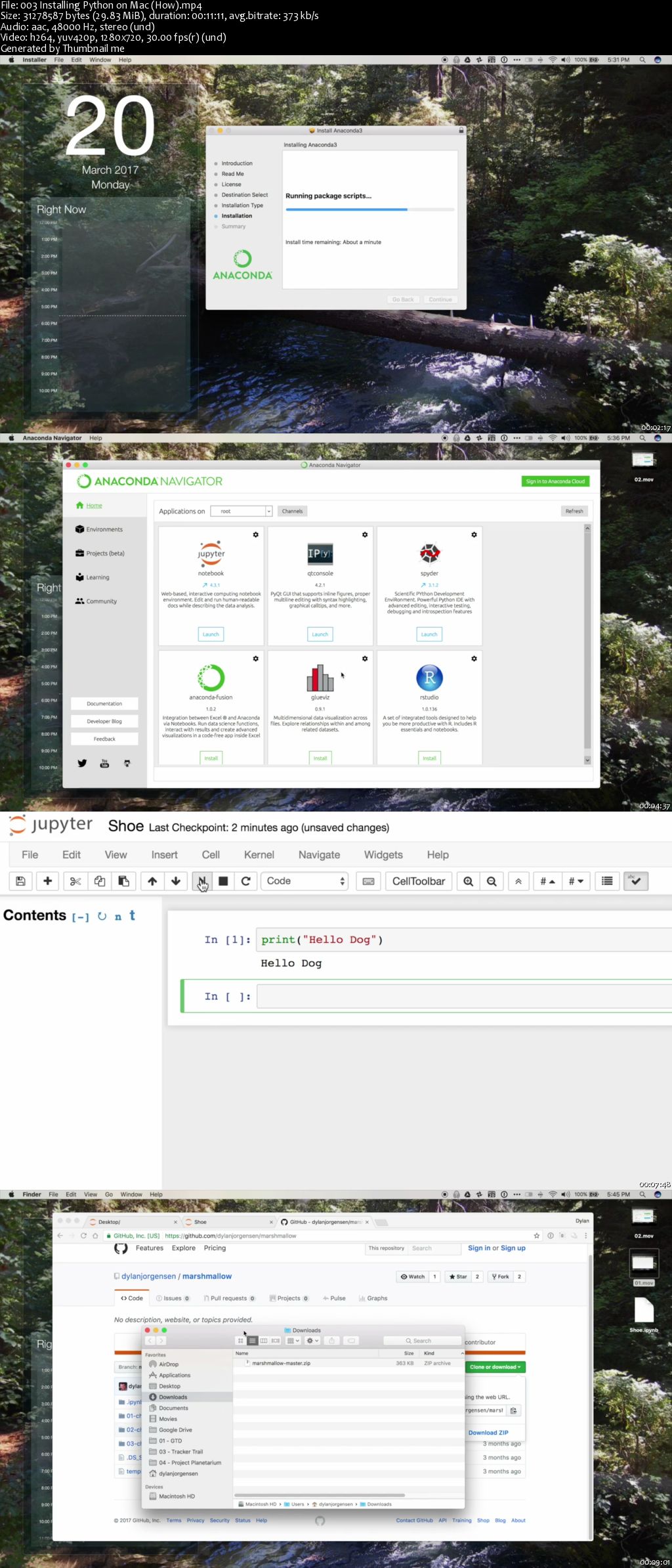This screenshot has height=1568, width=672.
Task: Open the Go menu in Finder menu bar
Action: tap(109, 1194)
